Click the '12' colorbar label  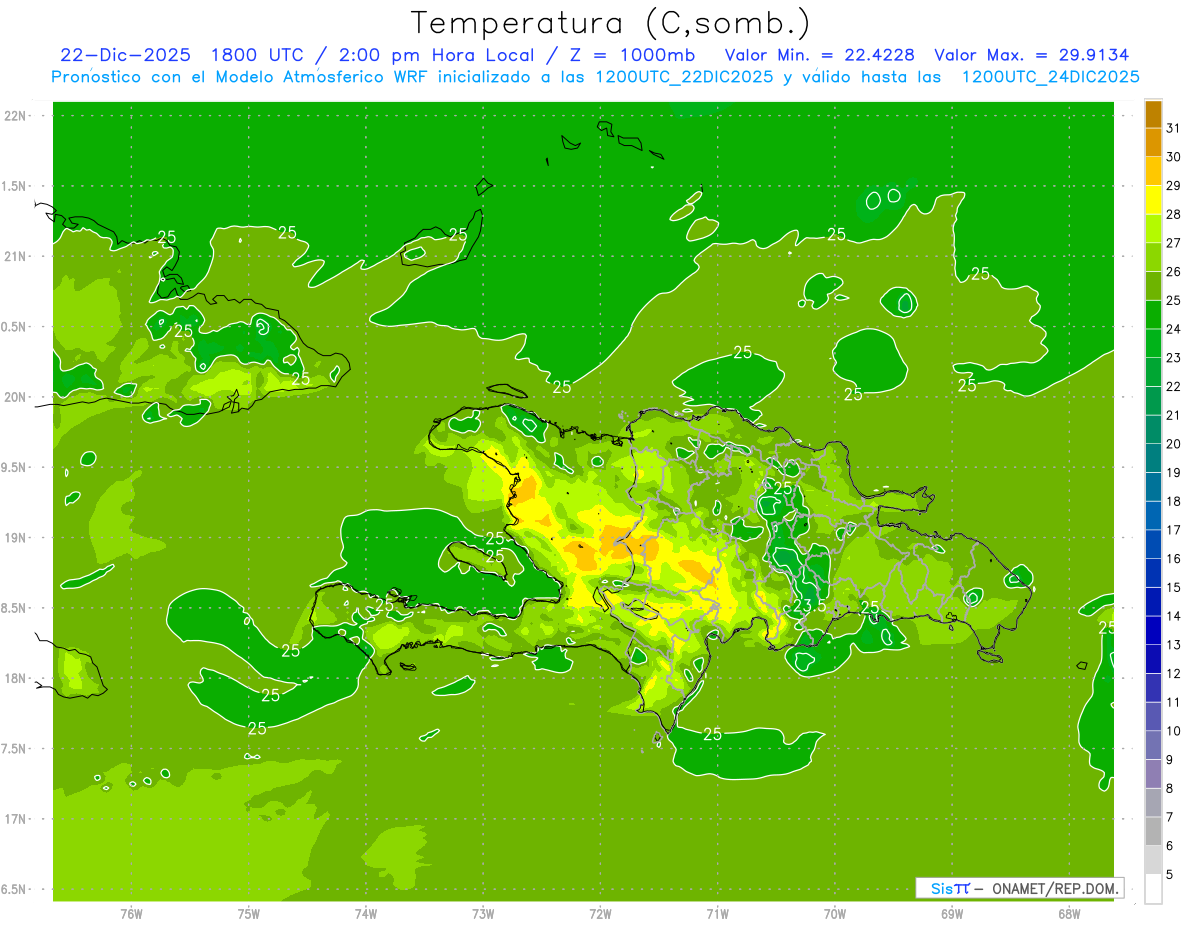pos(1174,673)
